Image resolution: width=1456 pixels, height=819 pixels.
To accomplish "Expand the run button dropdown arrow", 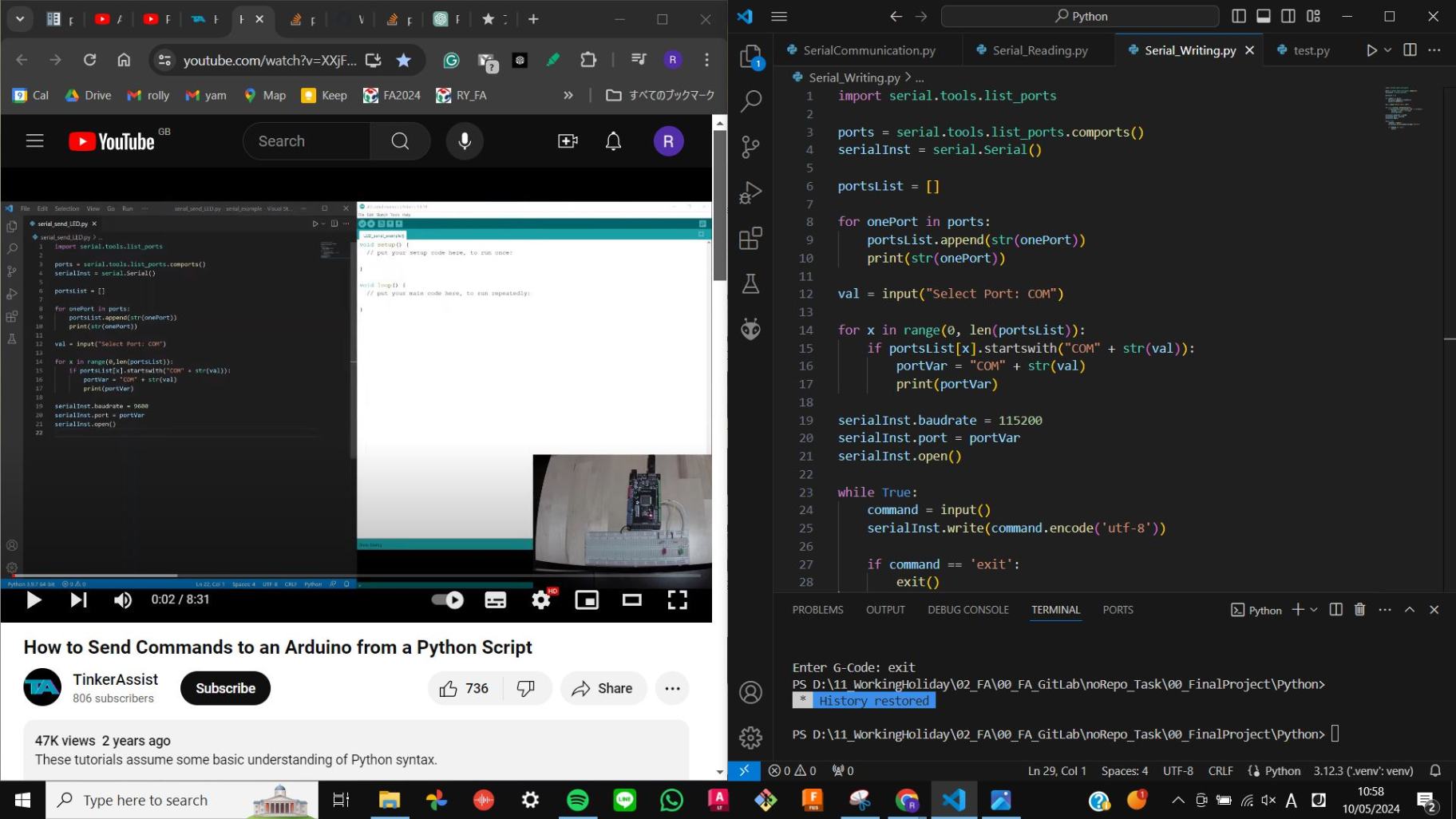I will pos(1388,50).
